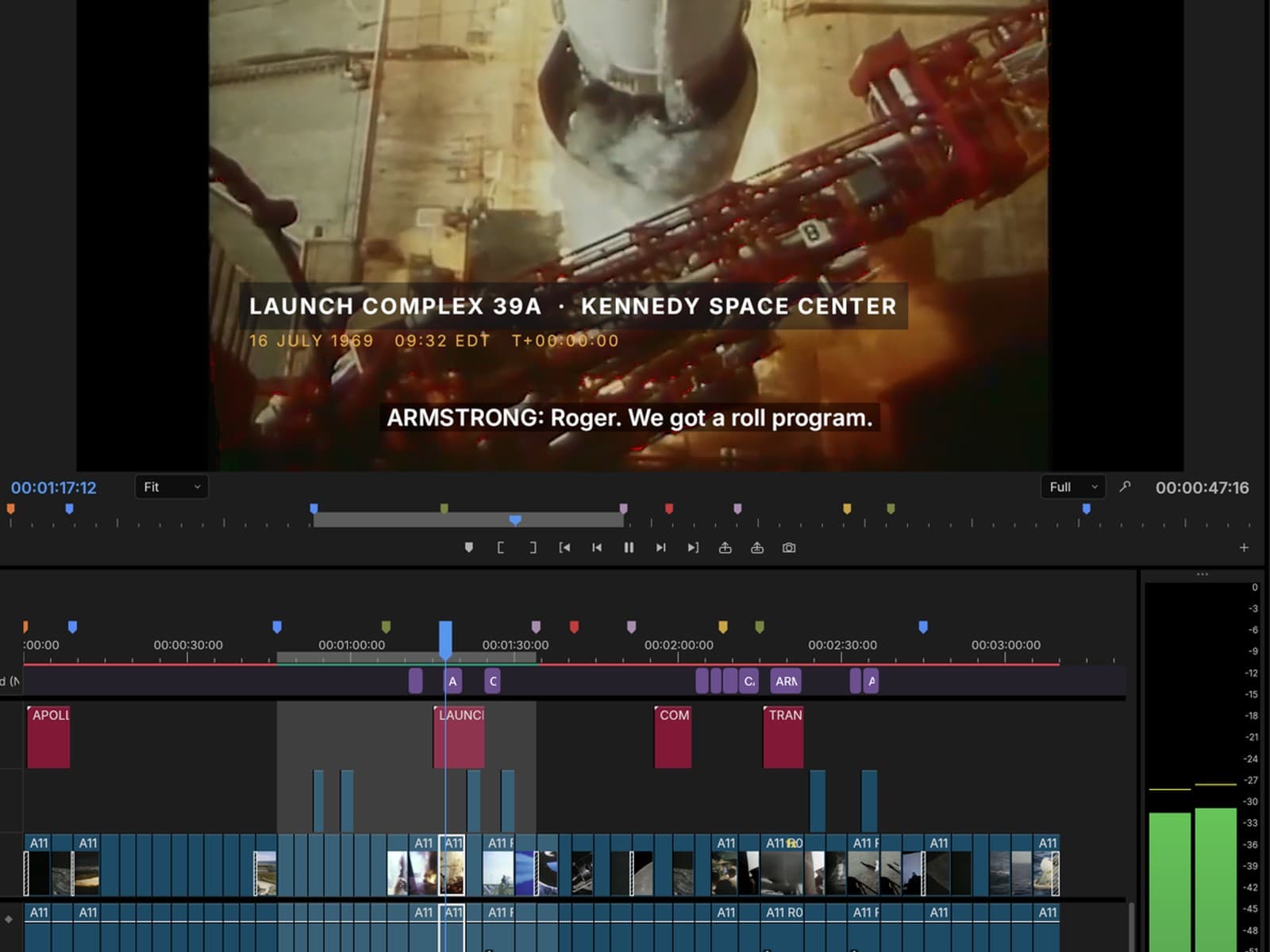Select the highlighted A11 video clip under the playhead
This screenshot has width=1270, height=952.
click(x=452, y=865)
